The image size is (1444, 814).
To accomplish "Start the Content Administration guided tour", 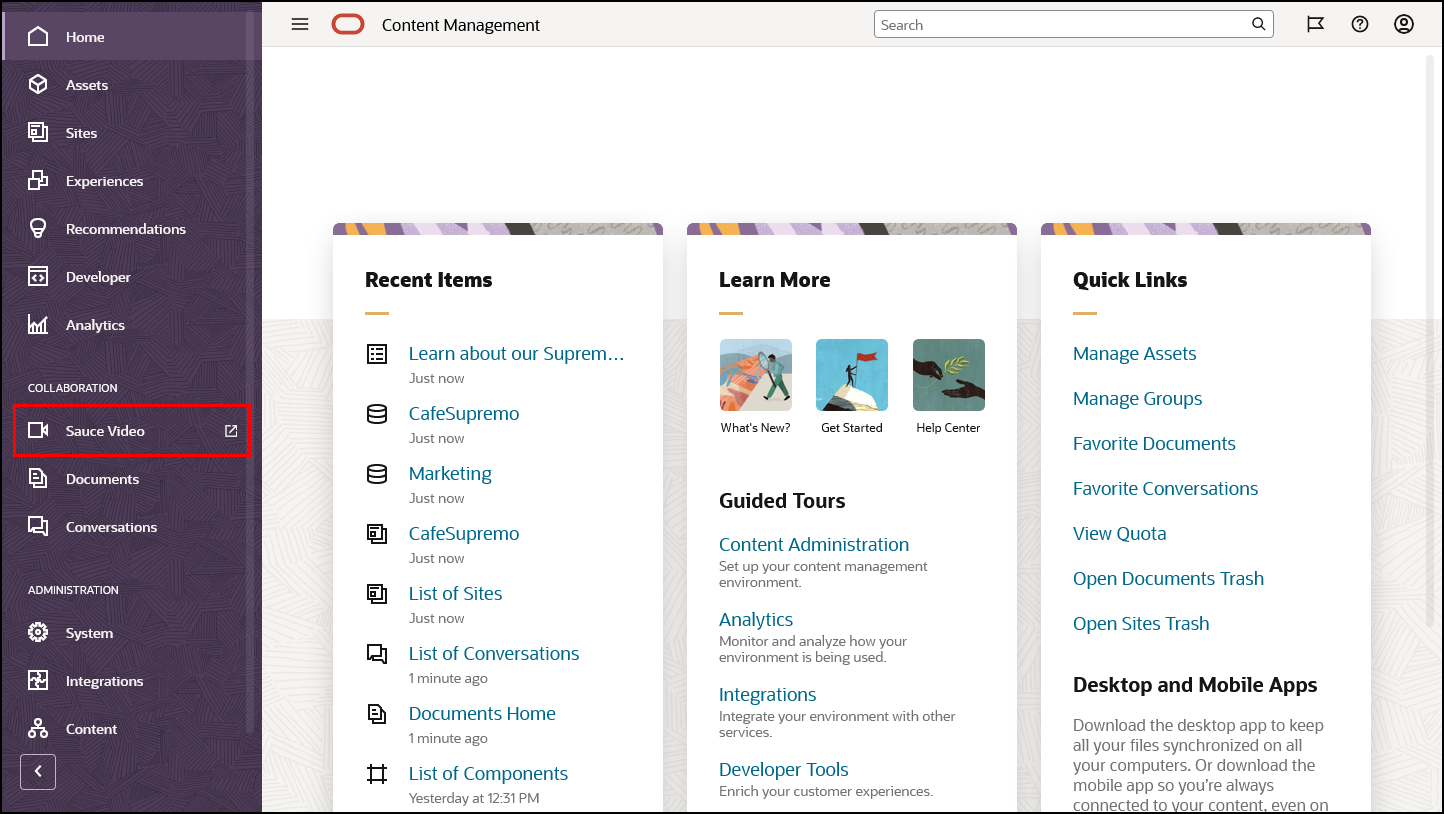I will click(x=814, y=544).
